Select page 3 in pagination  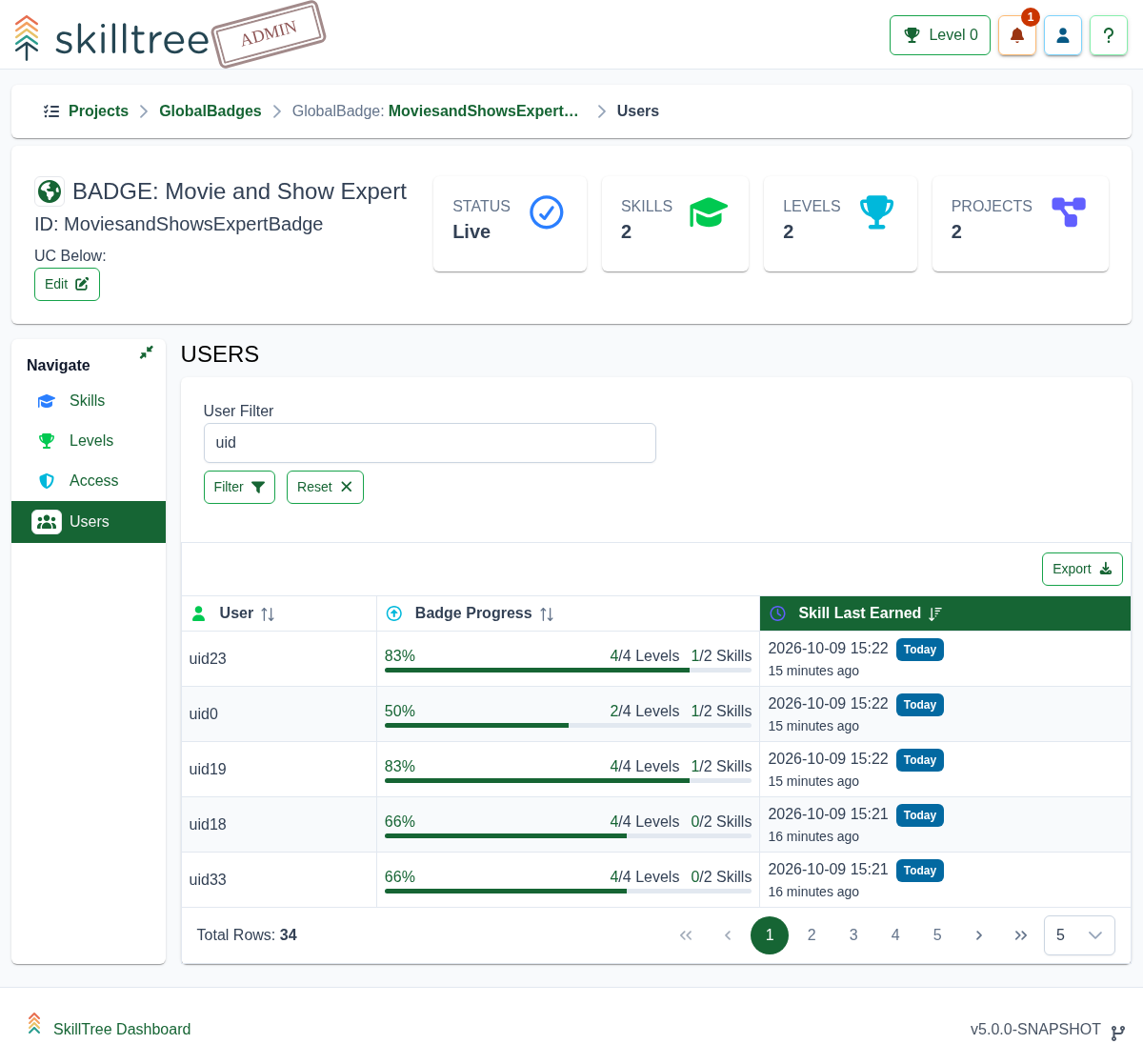[853, 935]
